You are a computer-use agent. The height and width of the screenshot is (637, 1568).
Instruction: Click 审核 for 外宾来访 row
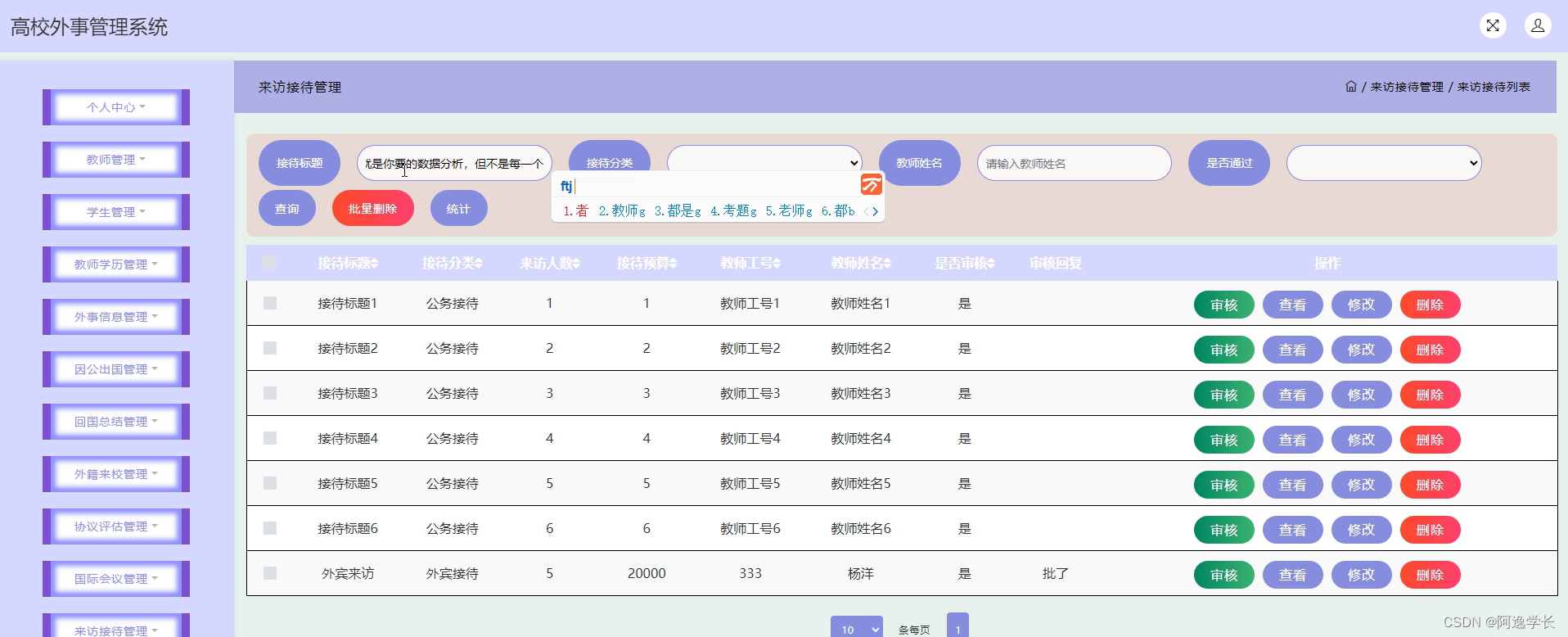coord(1224,575)
